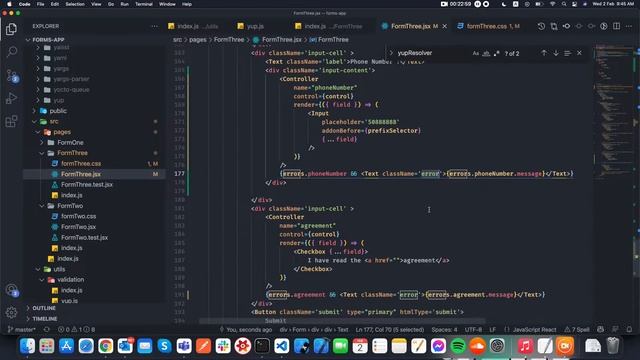This screenshot has height=360, width=640.
Task: Click the synchronize changes icon in status bar
Action: (47, 329)
